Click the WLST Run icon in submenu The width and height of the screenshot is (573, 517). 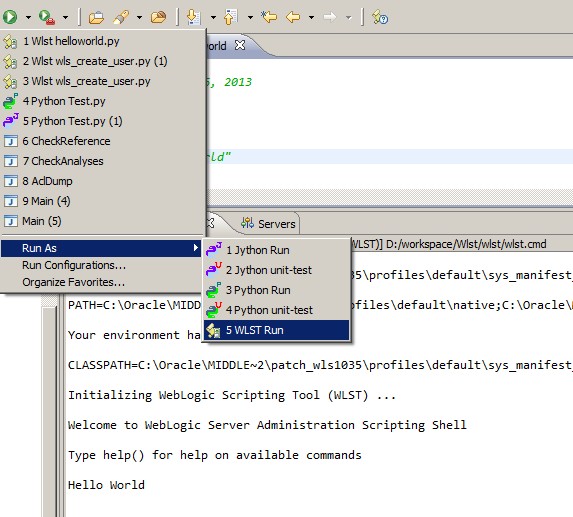213,330
